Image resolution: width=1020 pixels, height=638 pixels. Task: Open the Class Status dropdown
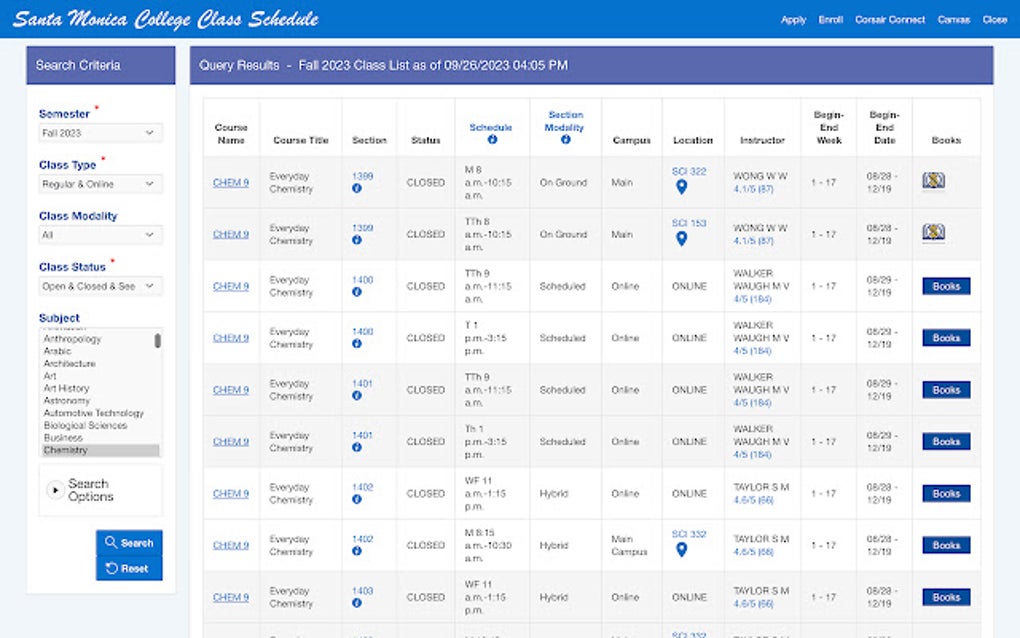pyautogui.click(x=100, y=286)
